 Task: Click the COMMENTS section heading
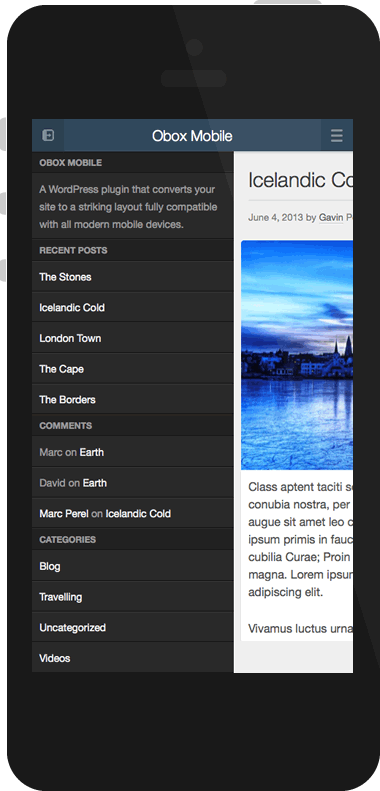(66, 426)
